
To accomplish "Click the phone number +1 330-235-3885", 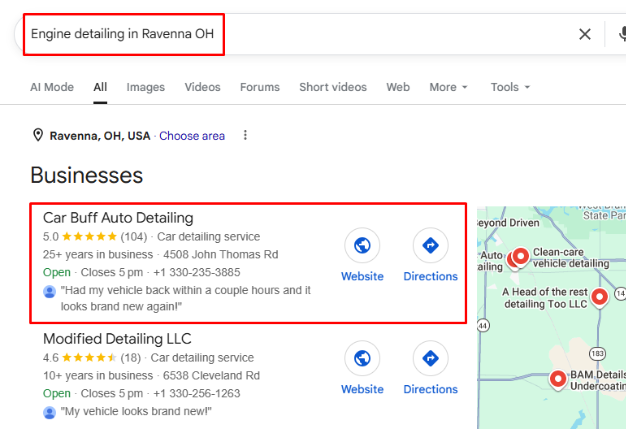I will point(197,273).
